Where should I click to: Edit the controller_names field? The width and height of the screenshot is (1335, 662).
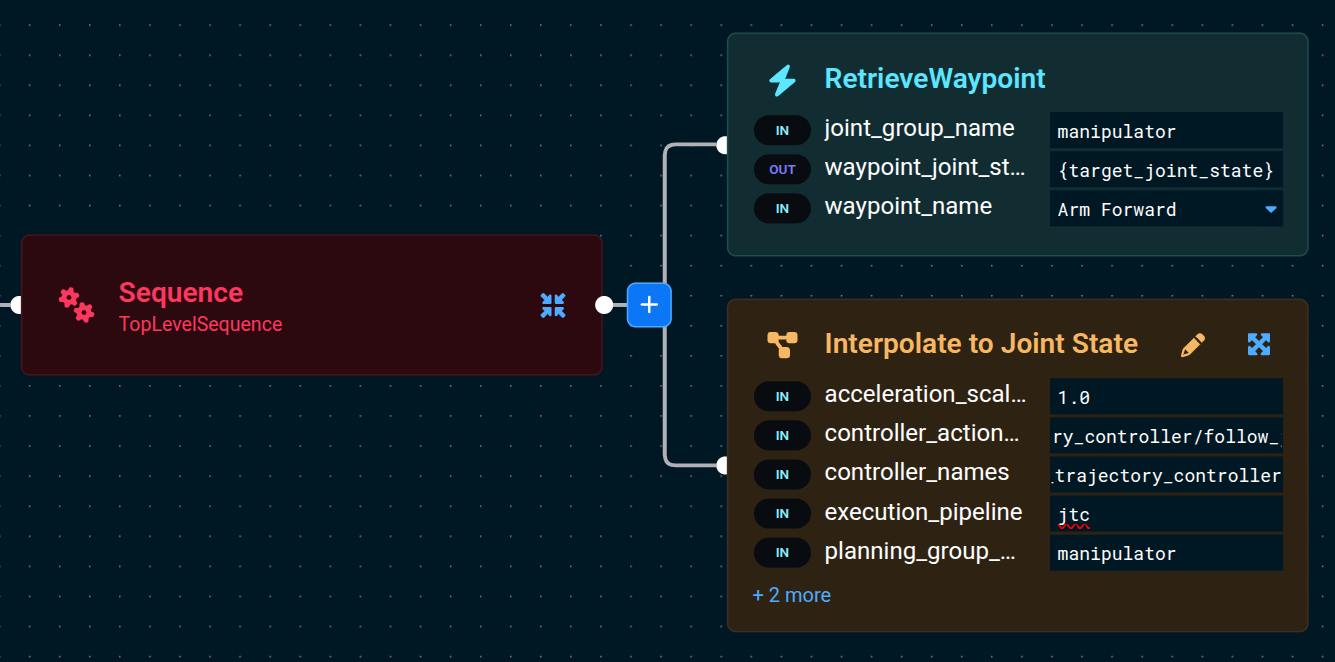[x=1165, y=475]
